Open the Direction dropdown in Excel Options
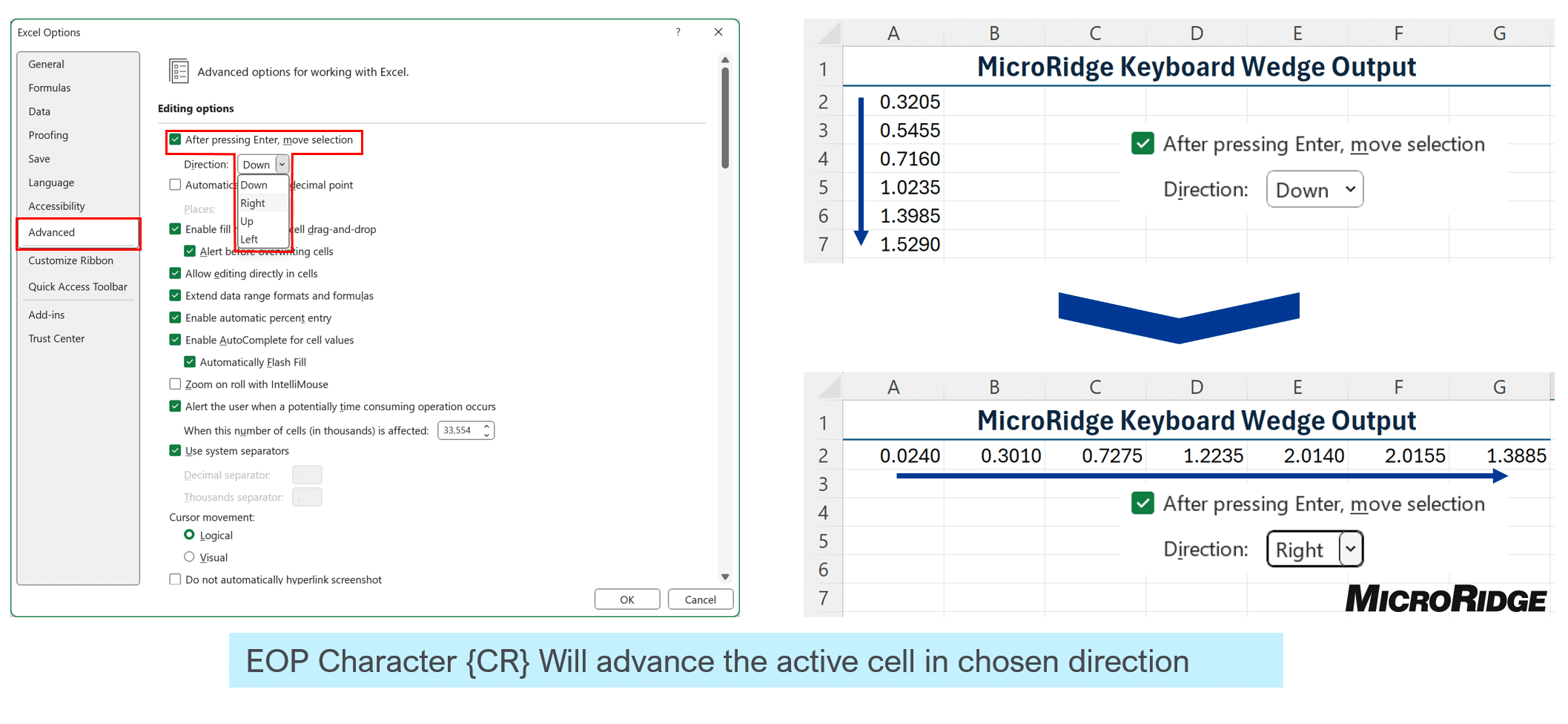This screenshot has height=724, width=1568. coord(282,165)
